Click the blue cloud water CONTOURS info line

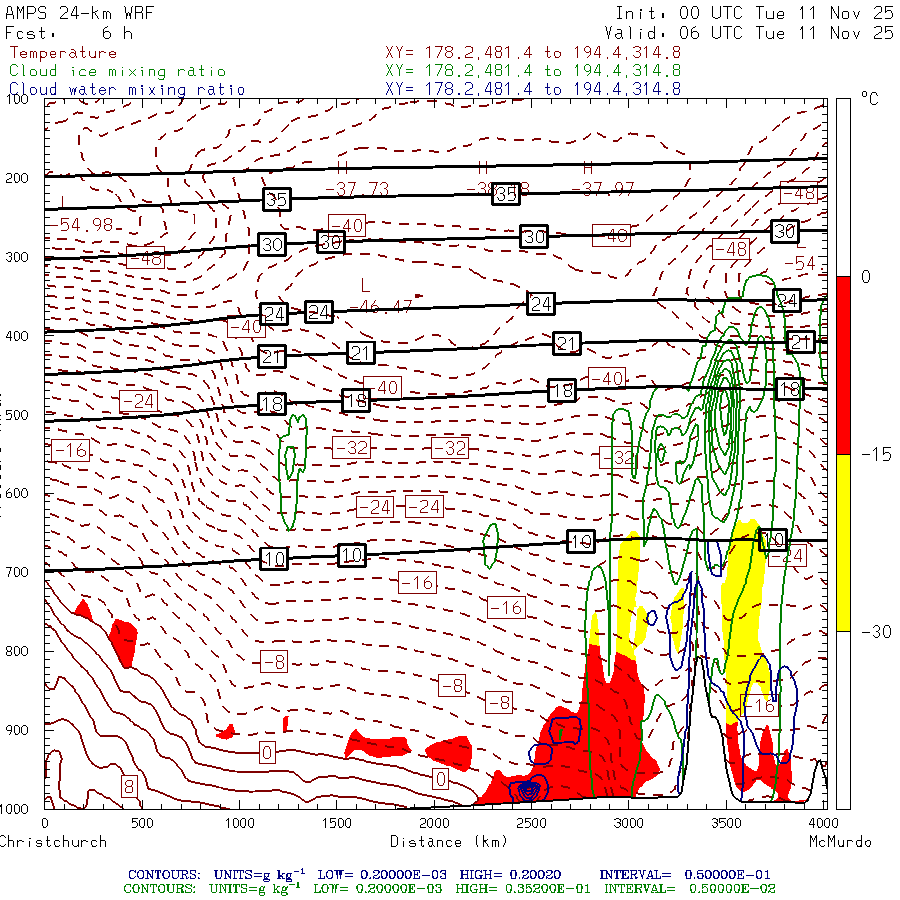(449, 875)
